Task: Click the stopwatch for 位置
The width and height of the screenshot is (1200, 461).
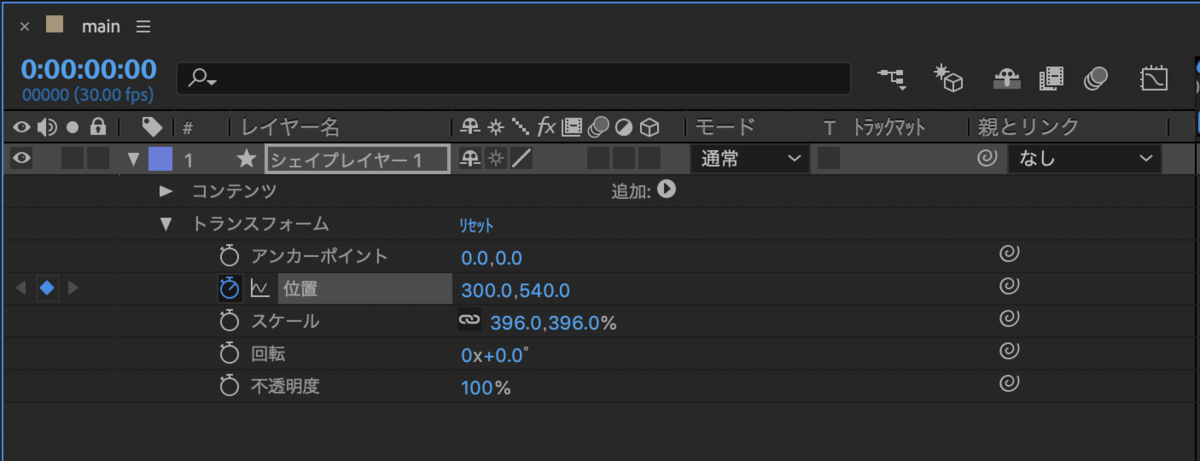Action: coord(230,289)
